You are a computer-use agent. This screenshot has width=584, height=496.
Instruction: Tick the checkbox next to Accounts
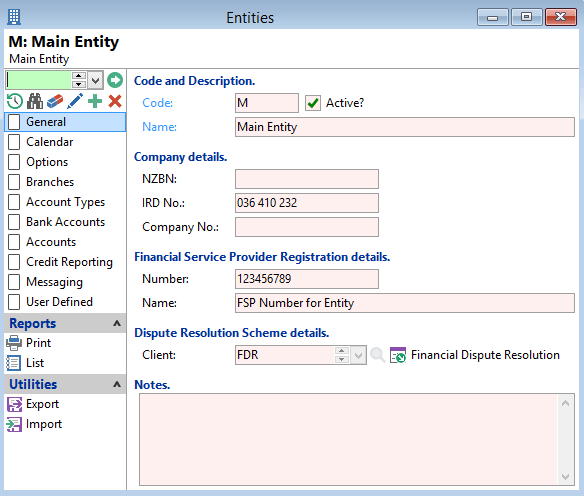click(14, 242)
